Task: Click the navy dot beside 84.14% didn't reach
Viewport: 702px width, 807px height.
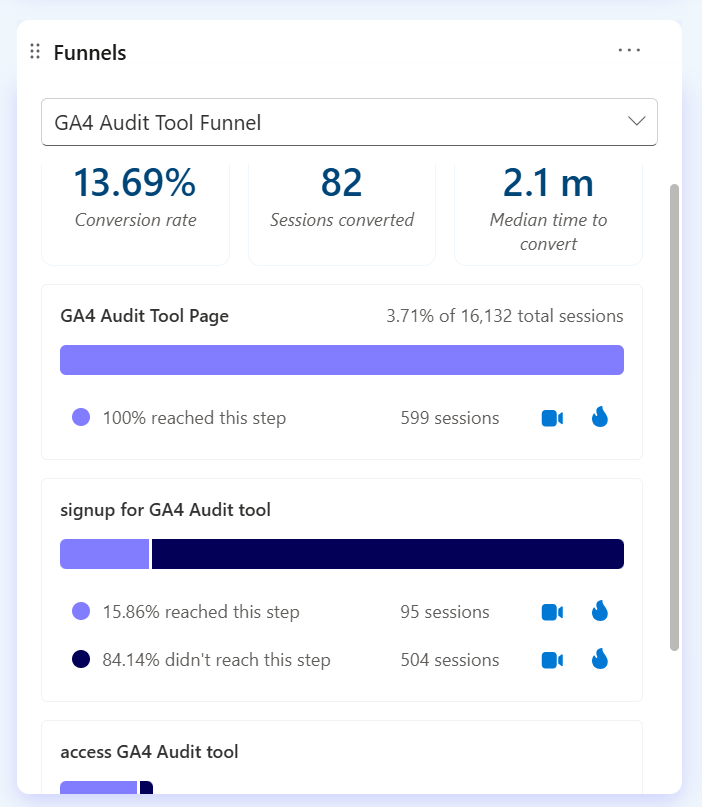Action: [x=81, y=659]
